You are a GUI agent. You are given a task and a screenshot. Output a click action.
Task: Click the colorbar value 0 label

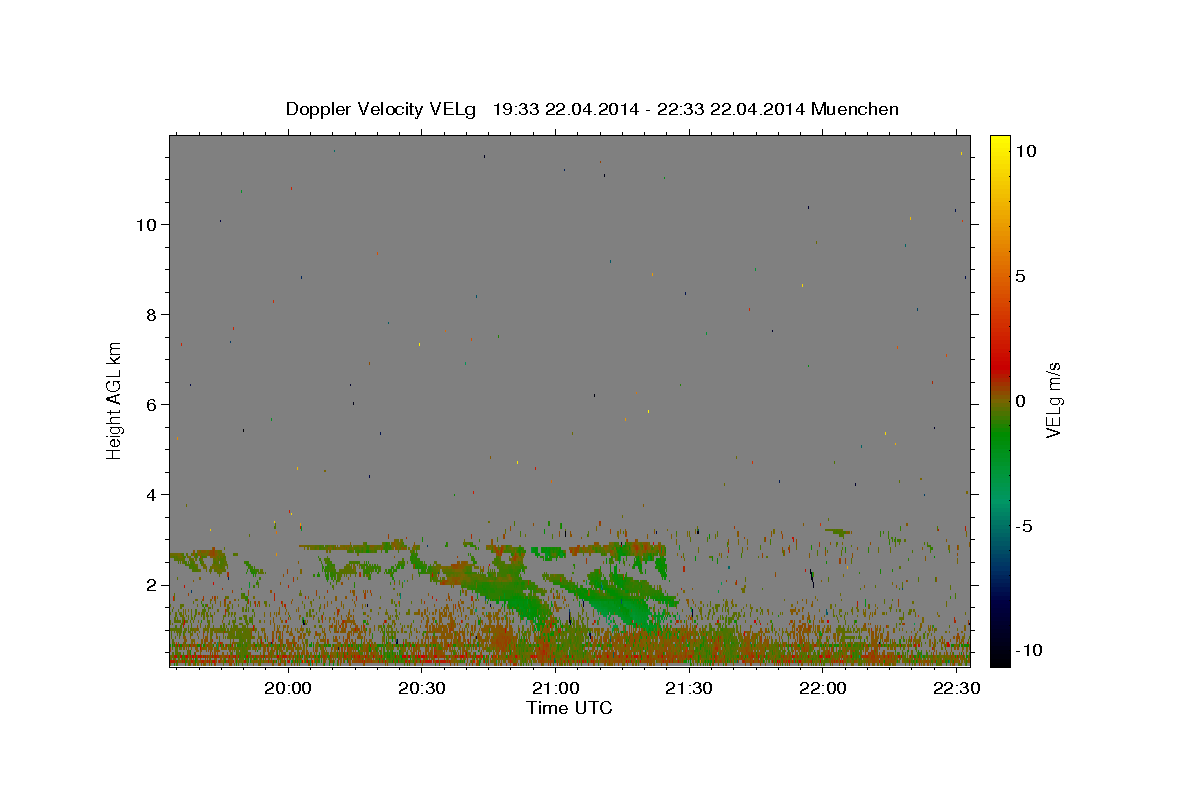(1020, 401)
